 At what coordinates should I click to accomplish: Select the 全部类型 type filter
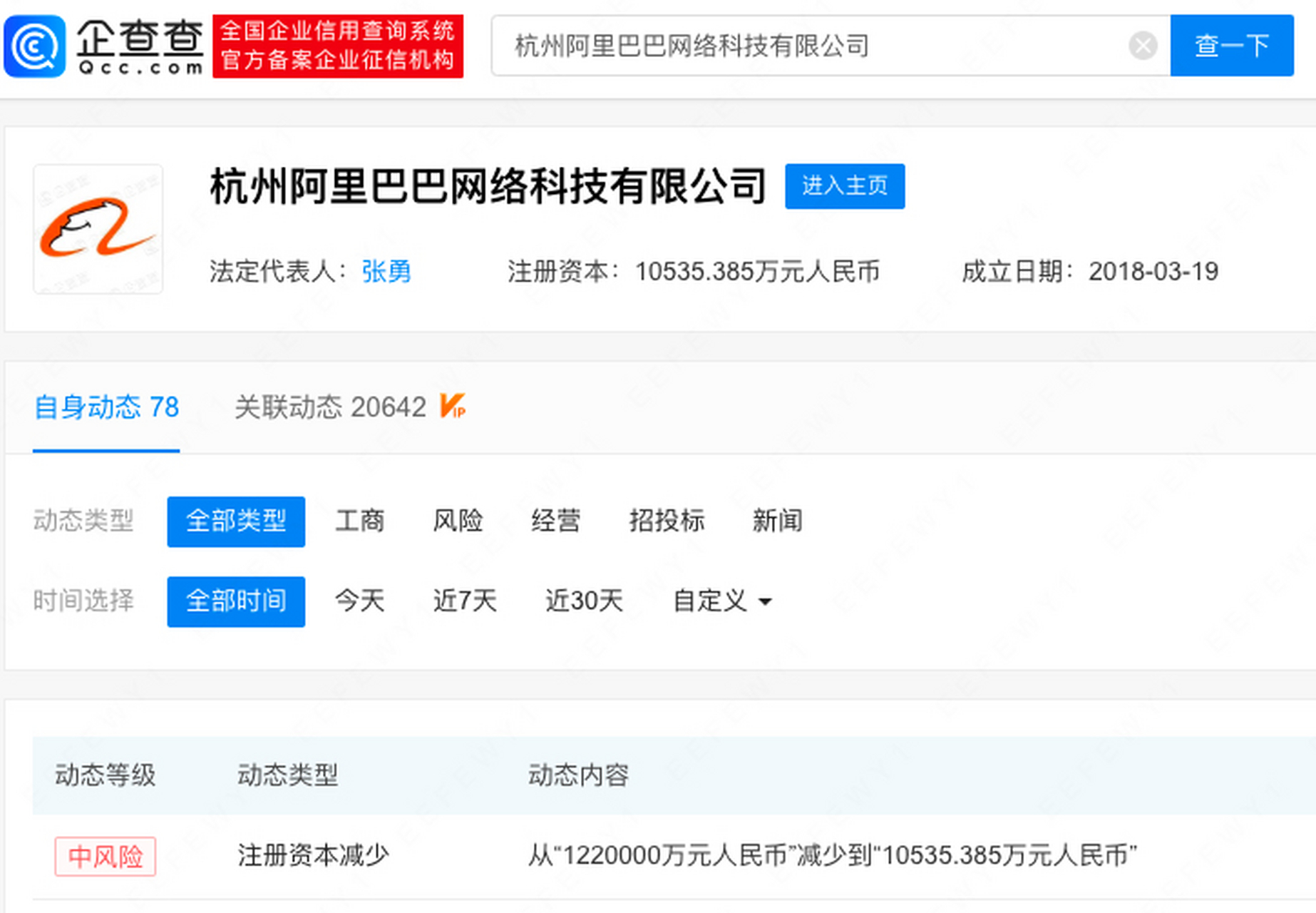(236, 521)
